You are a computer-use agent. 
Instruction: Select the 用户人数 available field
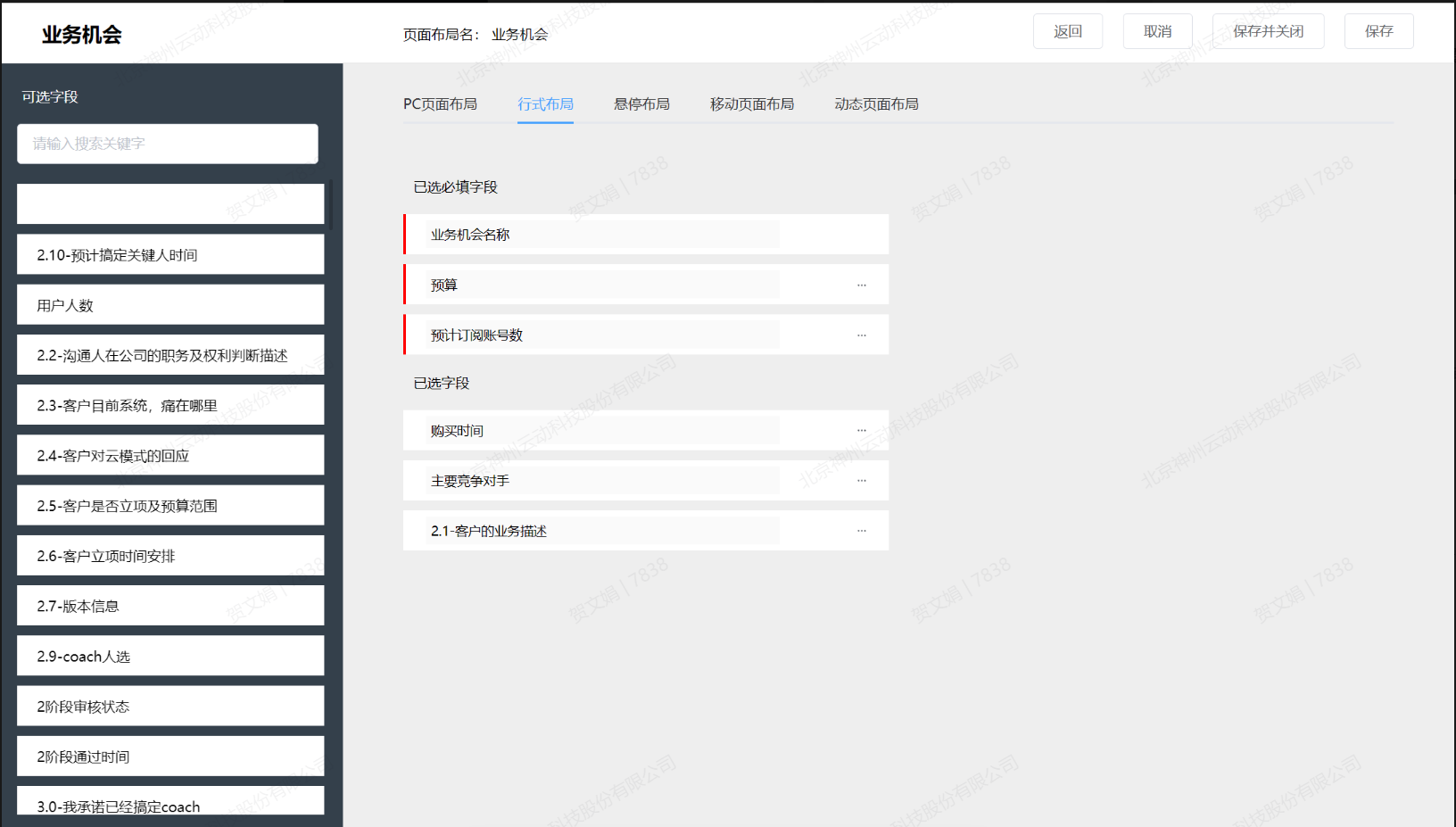[170, 305]
